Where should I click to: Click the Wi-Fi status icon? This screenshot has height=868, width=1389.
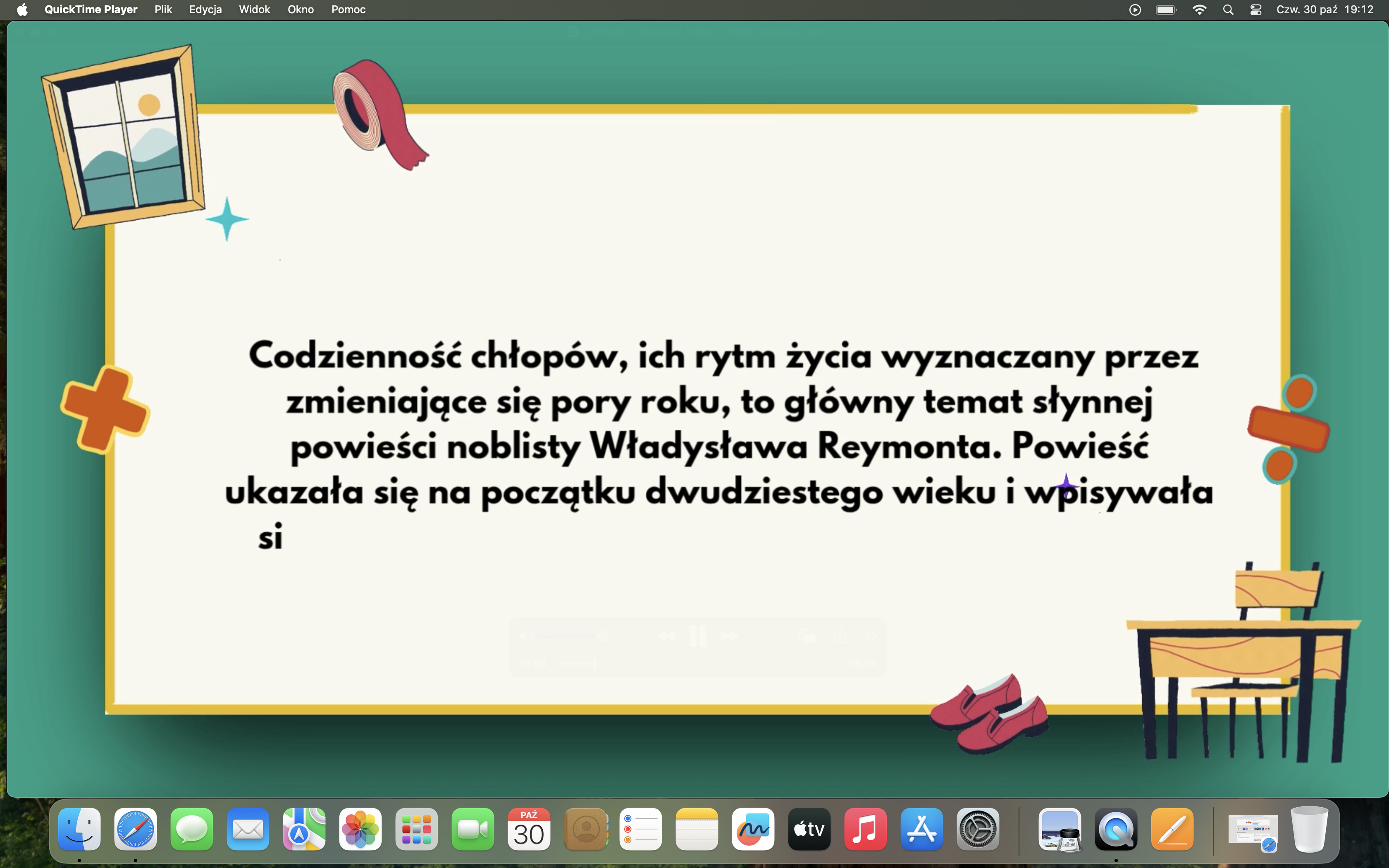[x=1199, y=9]
